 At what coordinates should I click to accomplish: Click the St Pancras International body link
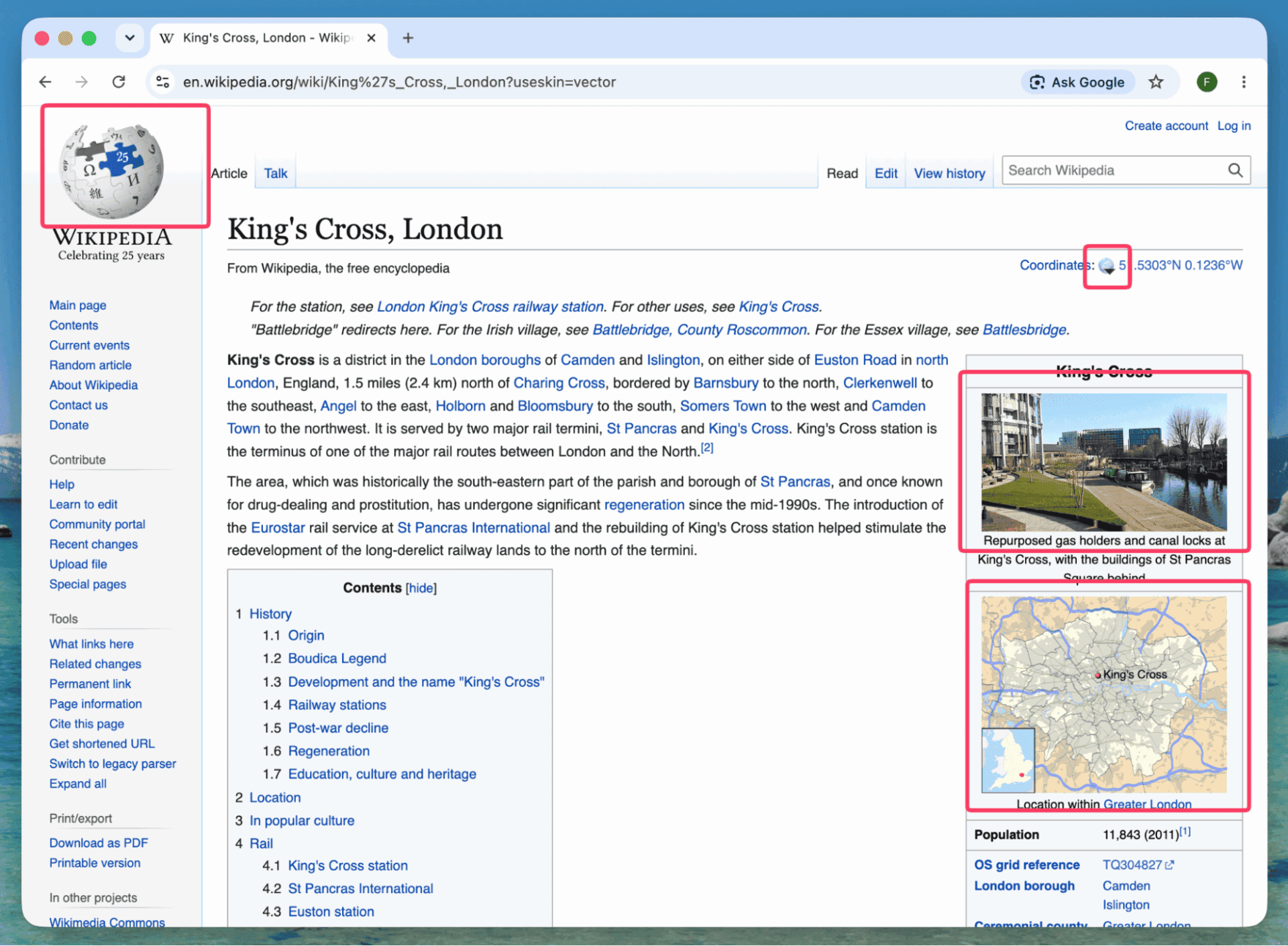pyautogui.click(x=473, y=528)
